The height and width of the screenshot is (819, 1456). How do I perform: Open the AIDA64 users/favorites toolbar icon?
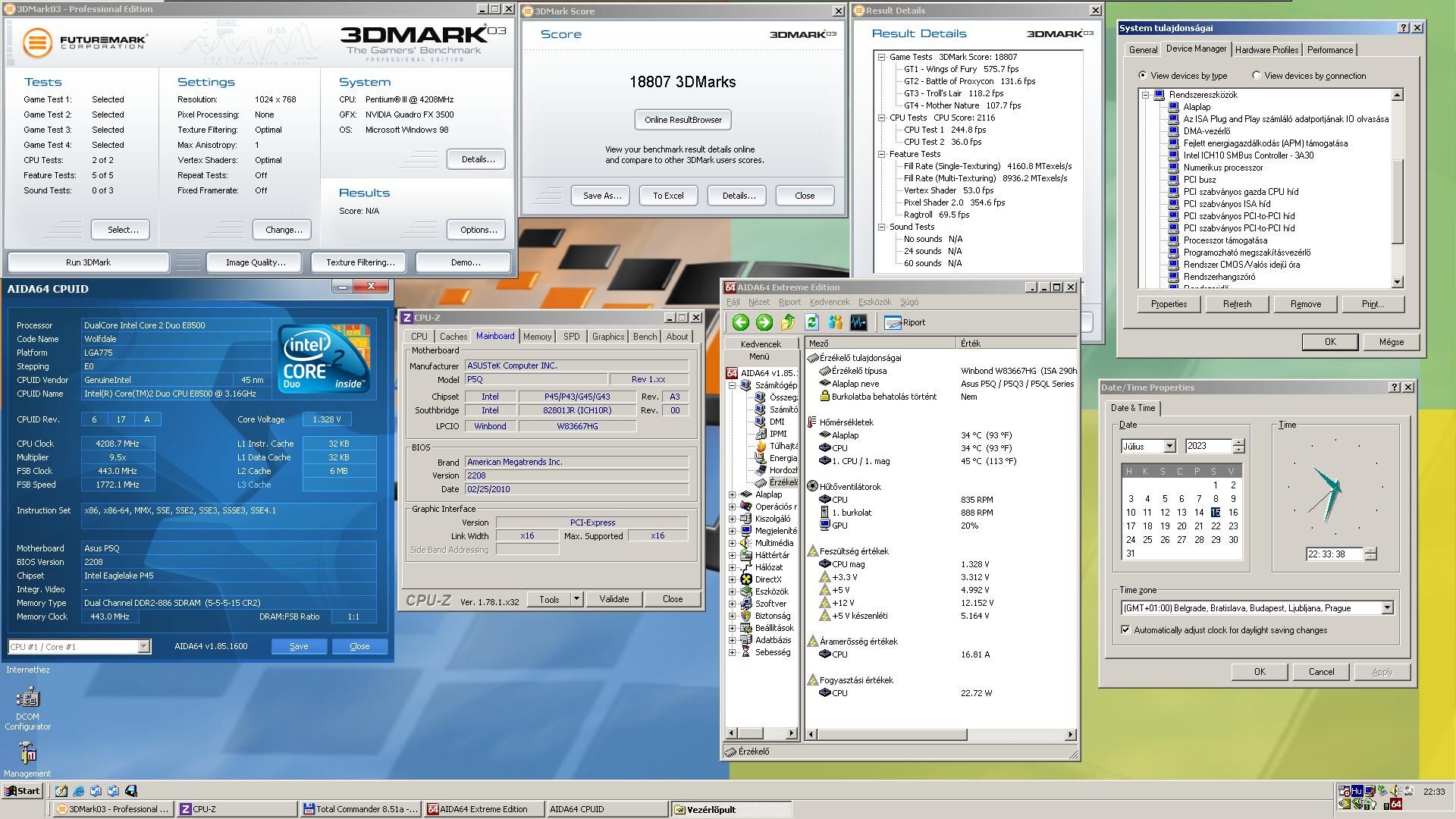click(x=835, y=322)
